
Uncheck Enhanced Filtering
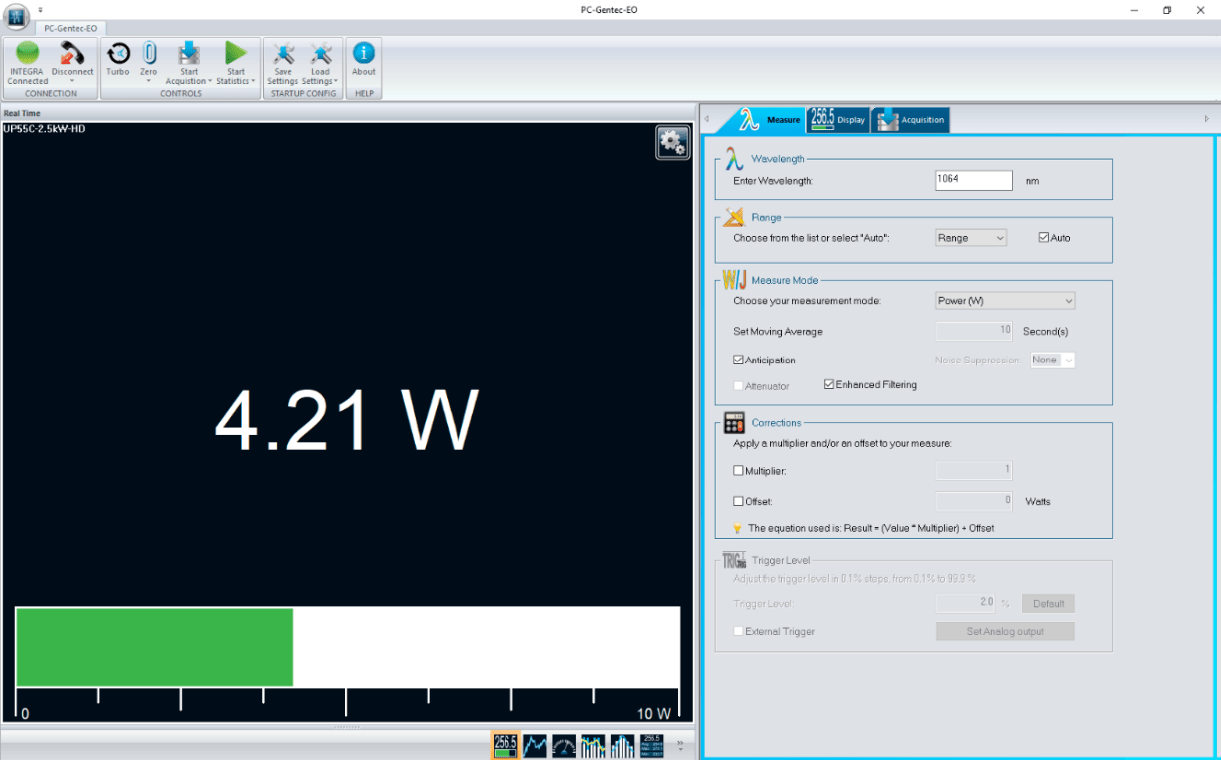pyautogui.click(x=828, y=383)
